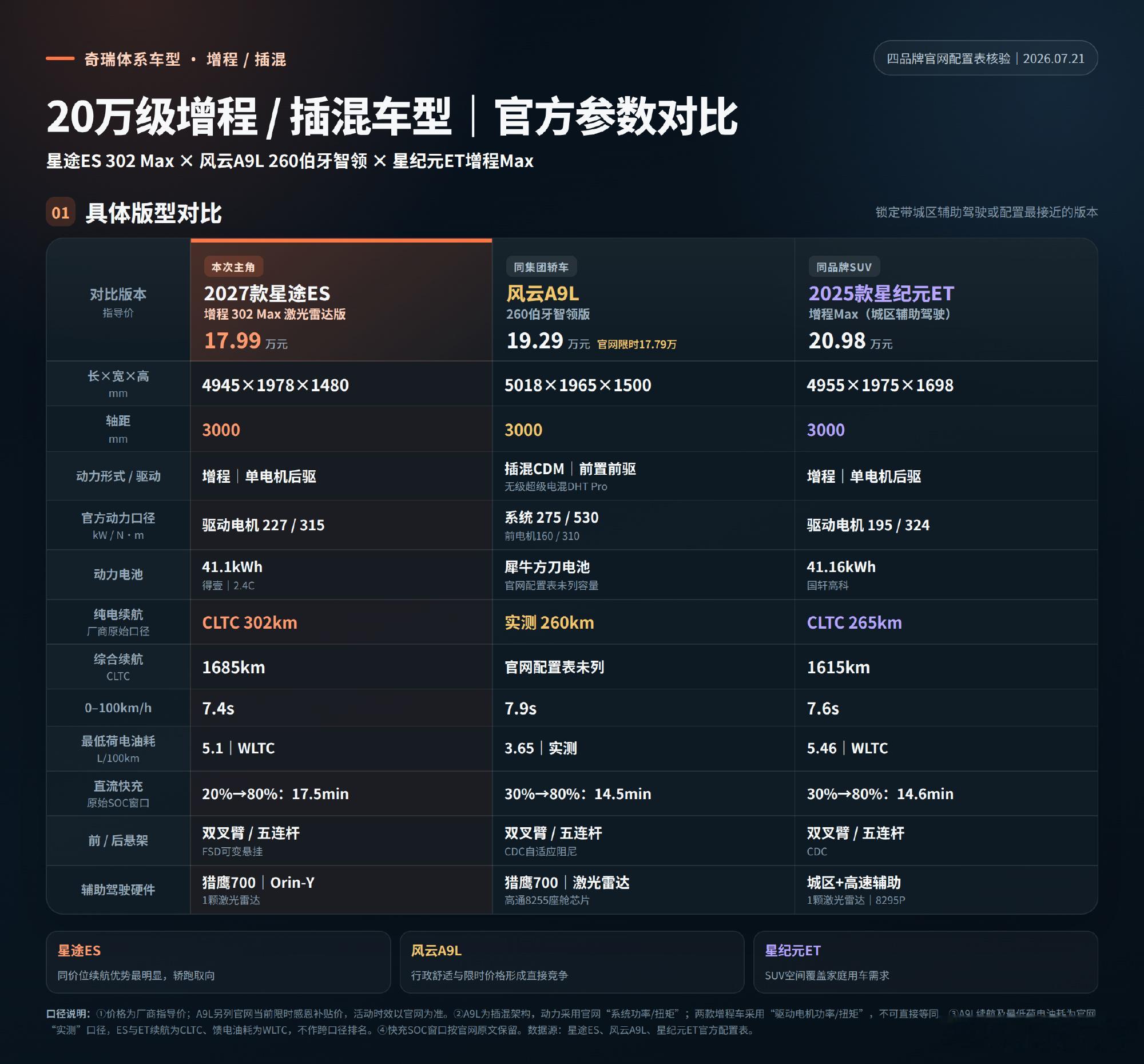
Task: Click the 直流快充 row label
Action: [118, 786]
